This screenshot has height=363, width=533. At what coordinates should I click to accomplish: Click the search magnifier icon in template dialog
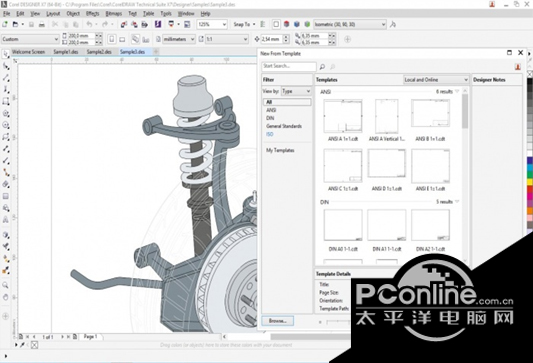[x=322, y=67]
